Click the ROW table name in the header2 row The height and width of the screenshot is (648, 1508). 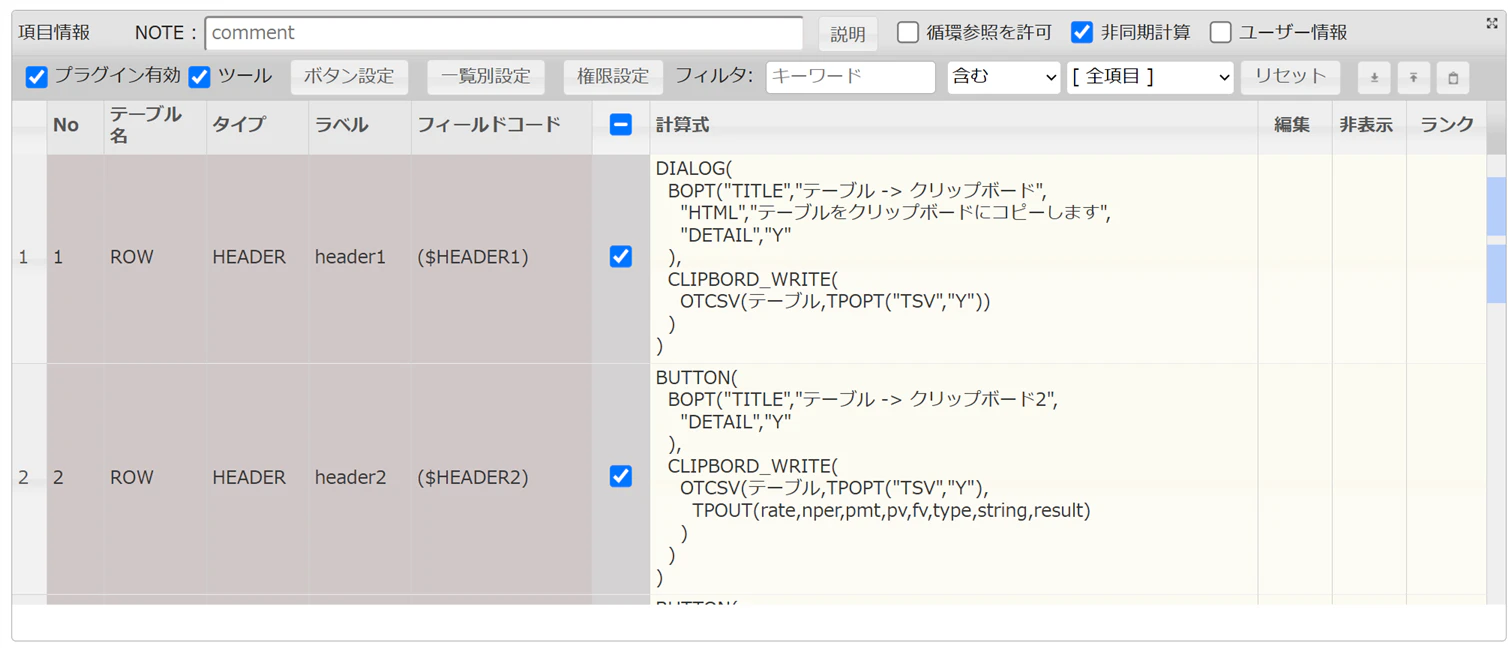[155, 478]
